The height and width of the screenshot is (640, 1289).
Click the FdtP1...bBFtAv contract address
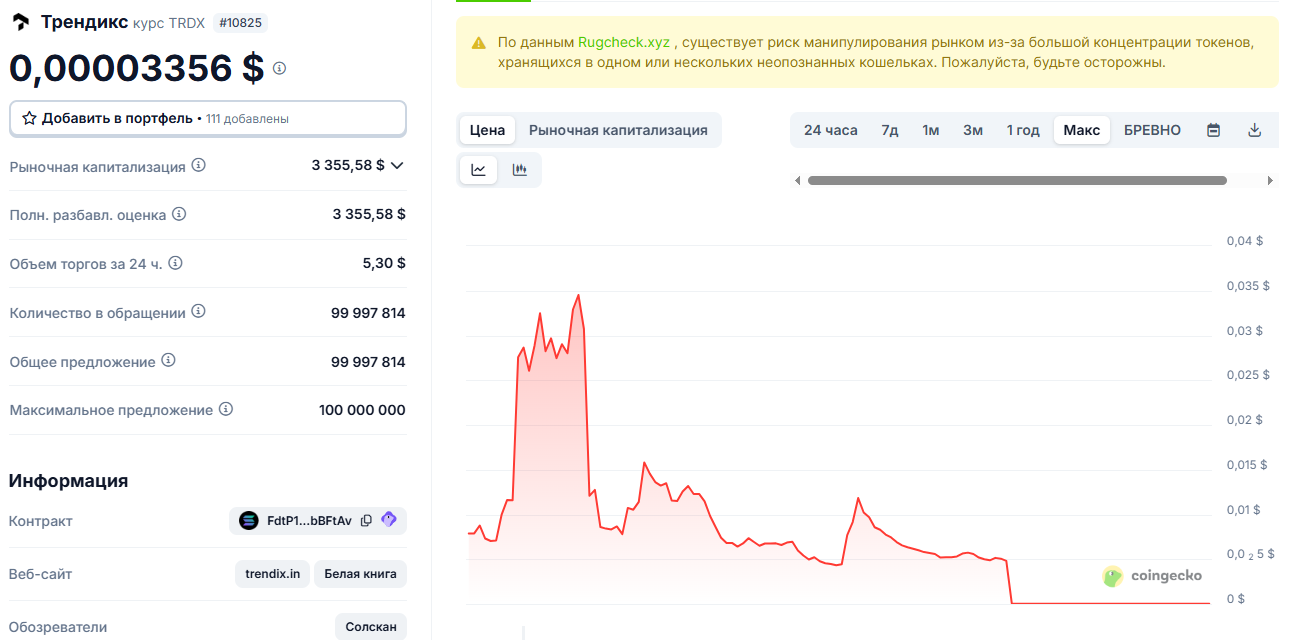pos(309,520)
